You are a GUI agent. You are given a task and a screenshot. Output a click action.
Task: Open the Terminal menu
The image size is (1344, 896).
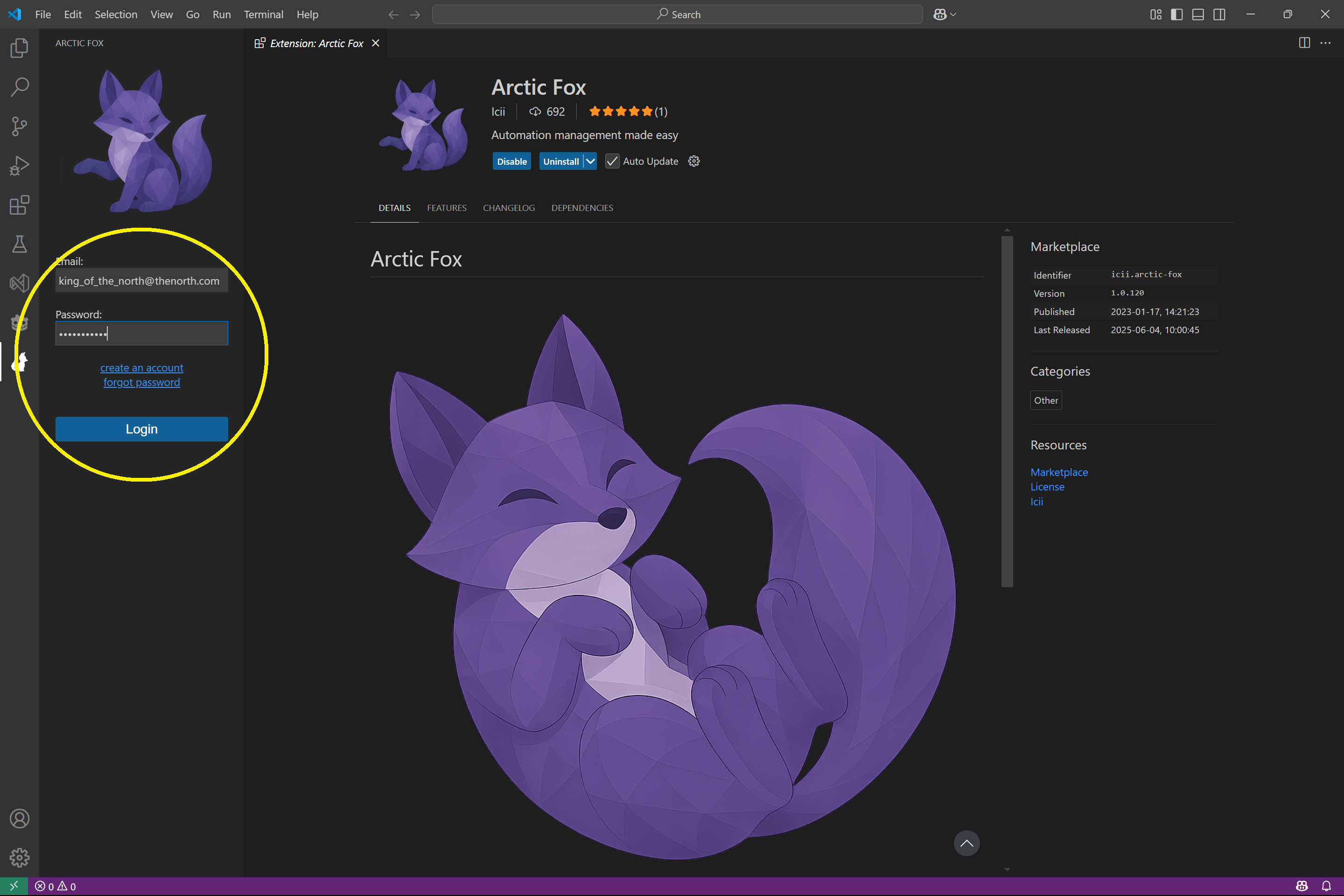[263, 14]
